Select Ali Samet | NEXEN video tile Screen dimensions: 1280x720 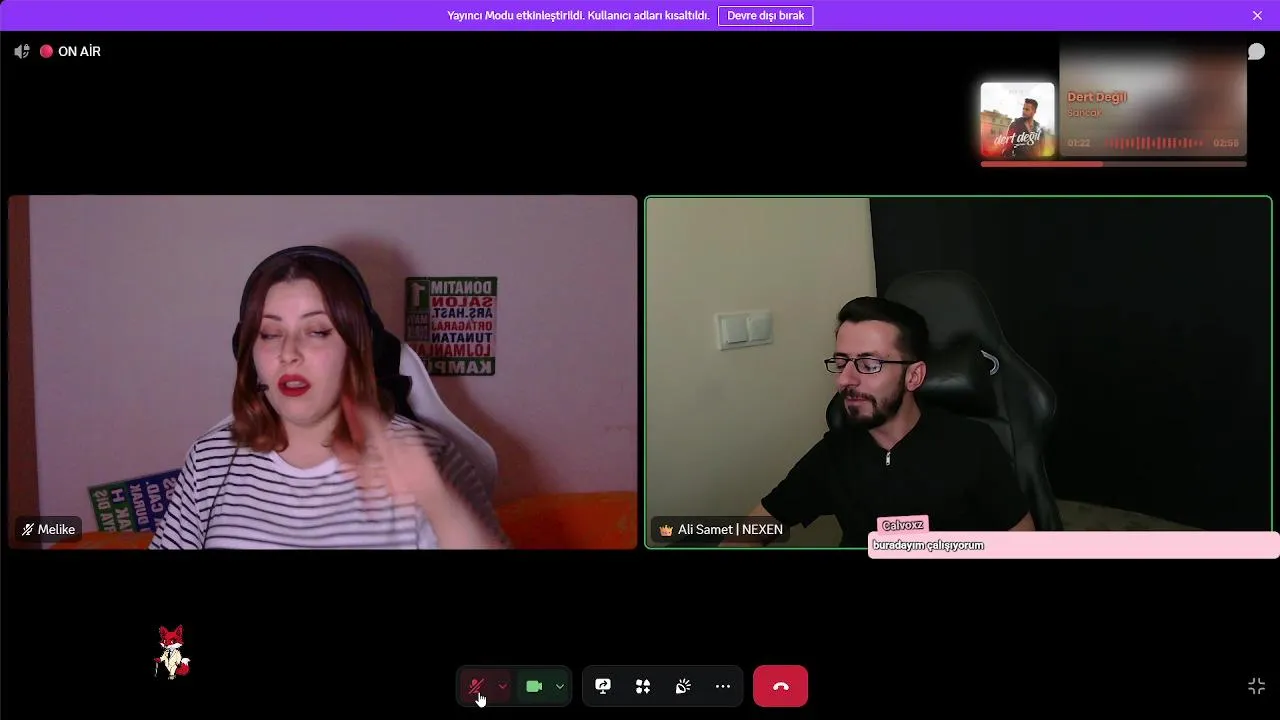pyautogui.click(x=958, y=372)
